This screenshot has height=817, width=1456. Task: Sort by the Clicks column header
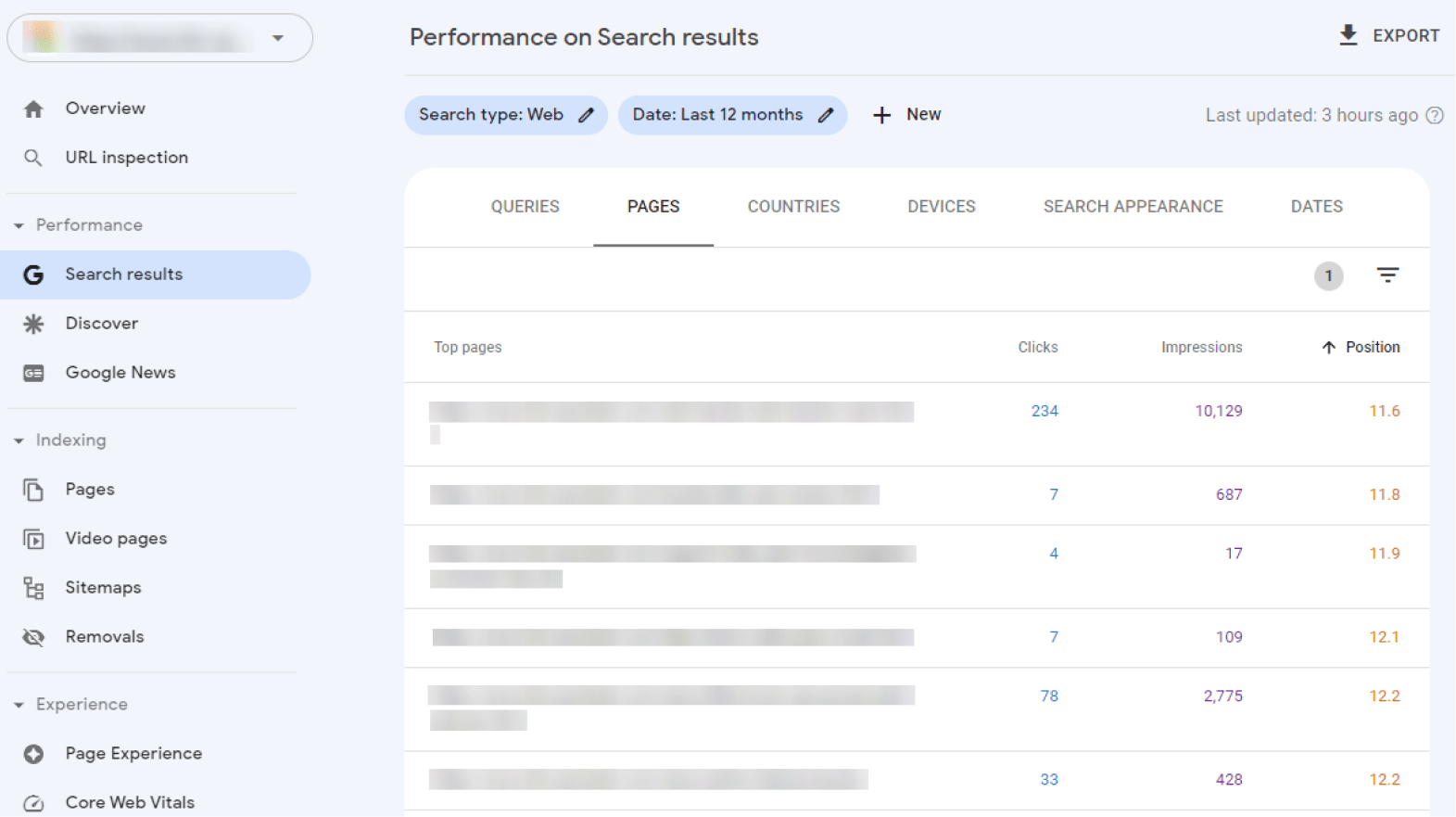tap(1038, 347)
